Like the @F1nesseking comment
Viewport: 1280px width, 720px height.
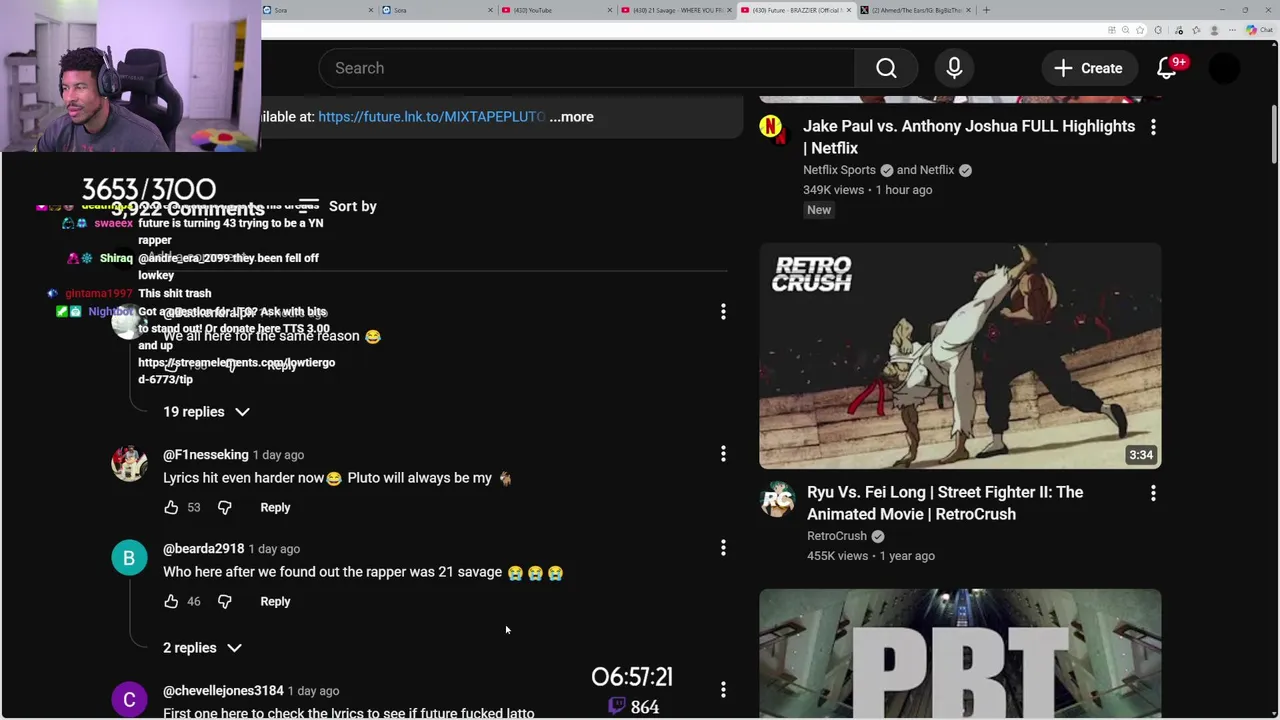pos(171,507)
